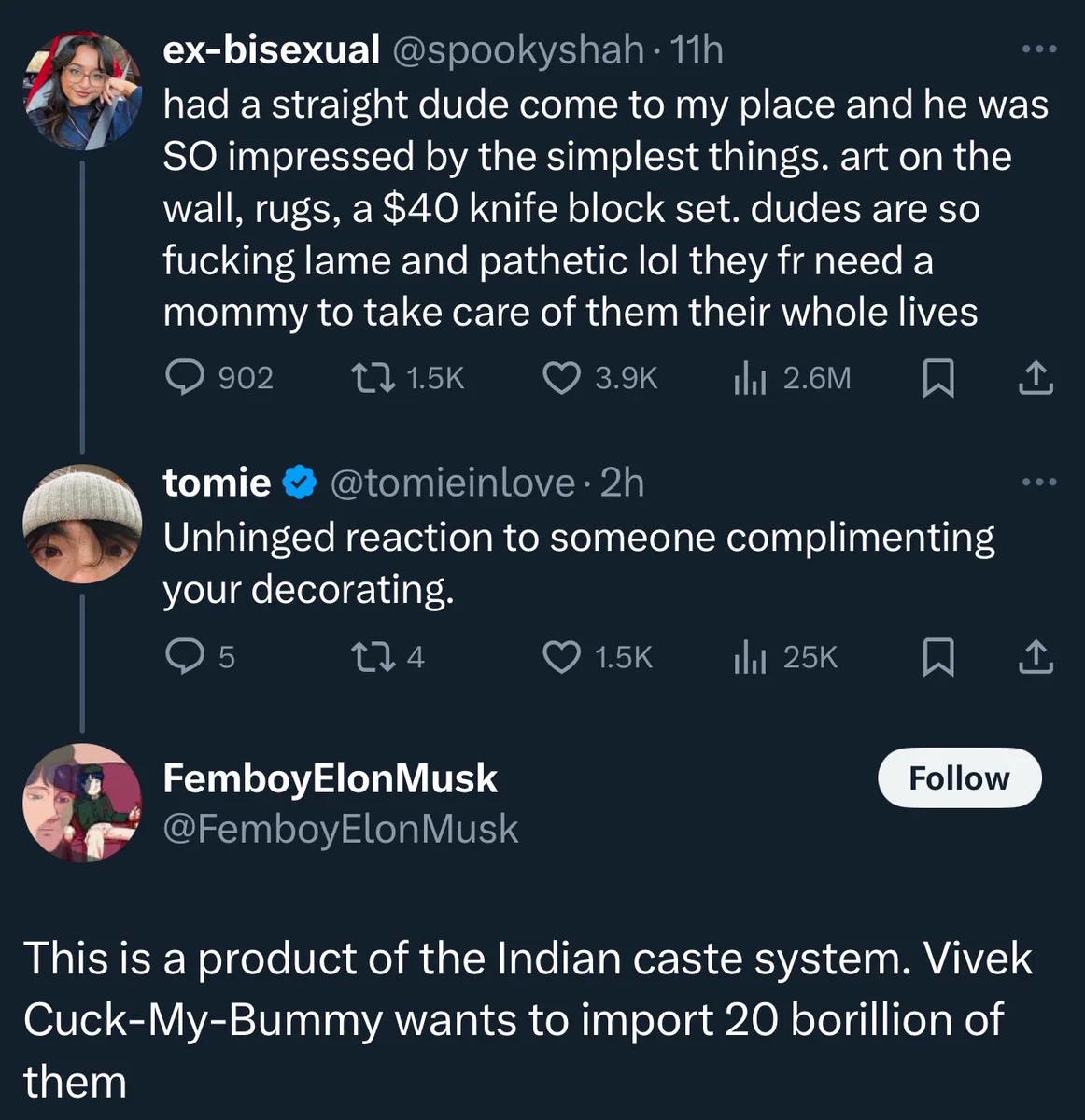Image resolution: width=1085 pixels, height=1120 pixels.
Task: Share tomie's reply
Action: tap(1035, 657)
